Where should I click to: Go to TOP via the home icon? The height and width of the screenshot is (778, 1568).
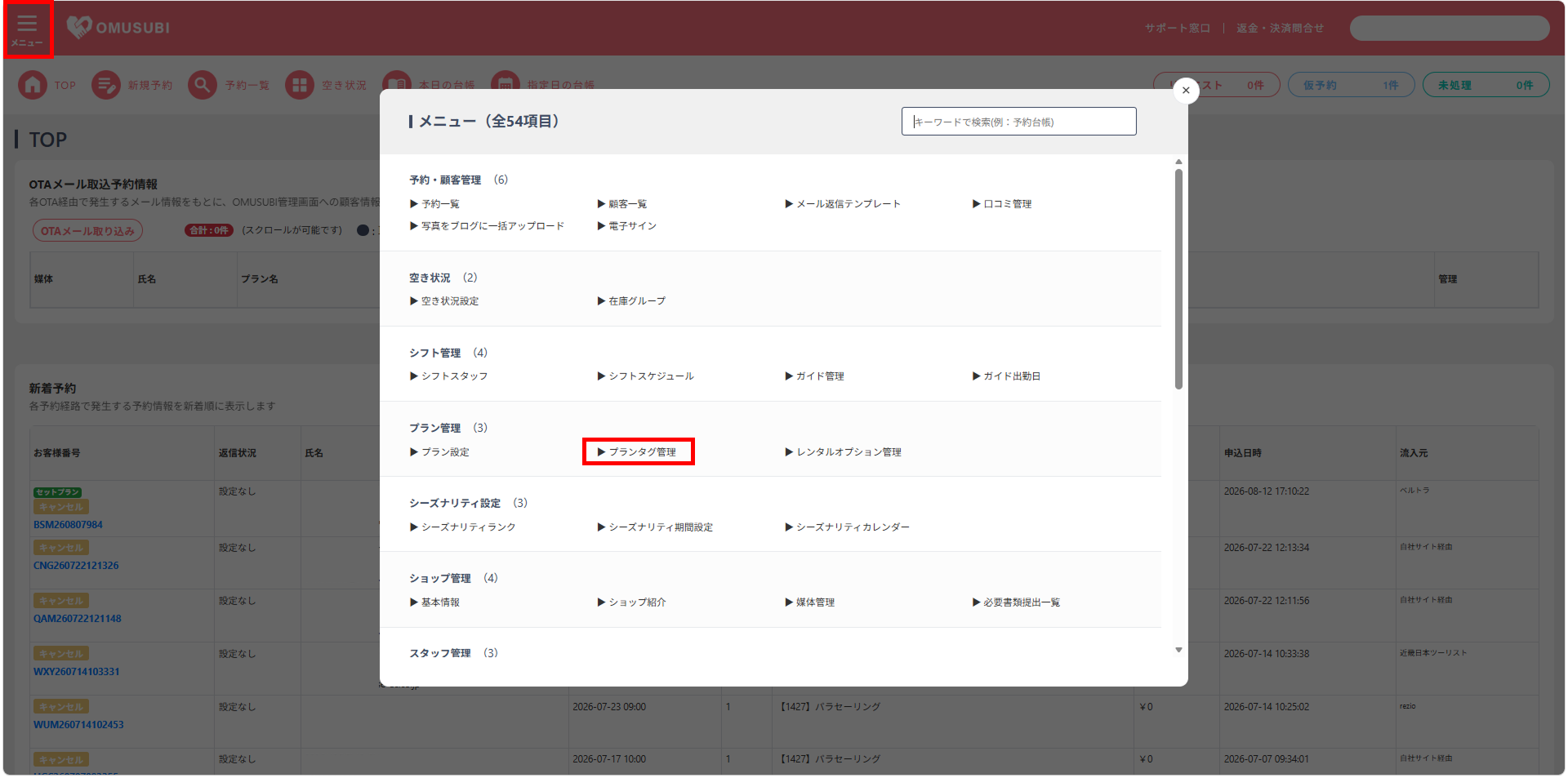(33, 85)
